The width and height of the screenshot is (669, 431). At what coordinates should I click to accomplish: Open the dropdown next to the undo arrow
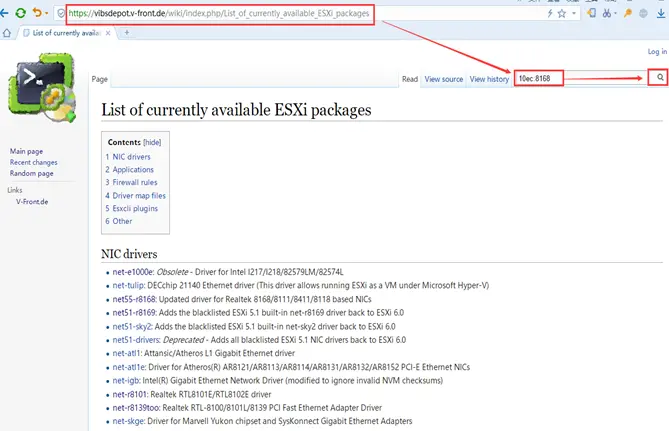pos(46,14)
